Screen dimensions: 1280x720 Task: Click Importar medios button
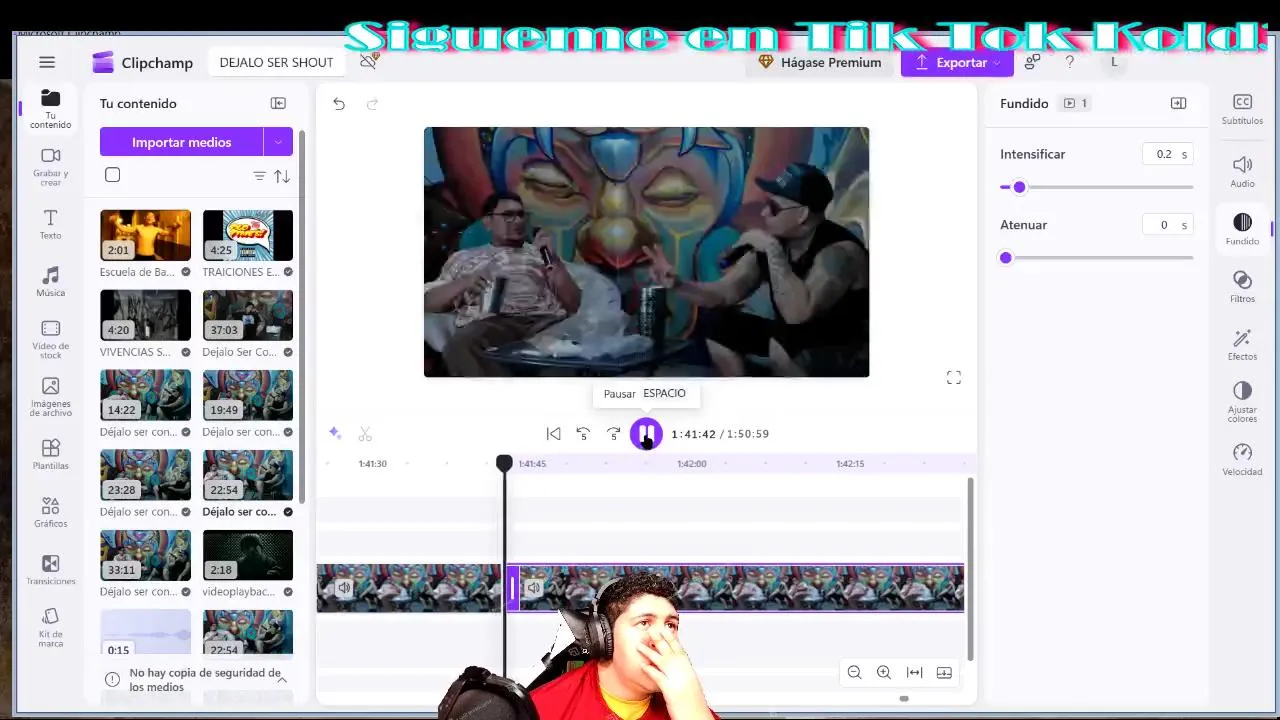click(x=181, y=142)
